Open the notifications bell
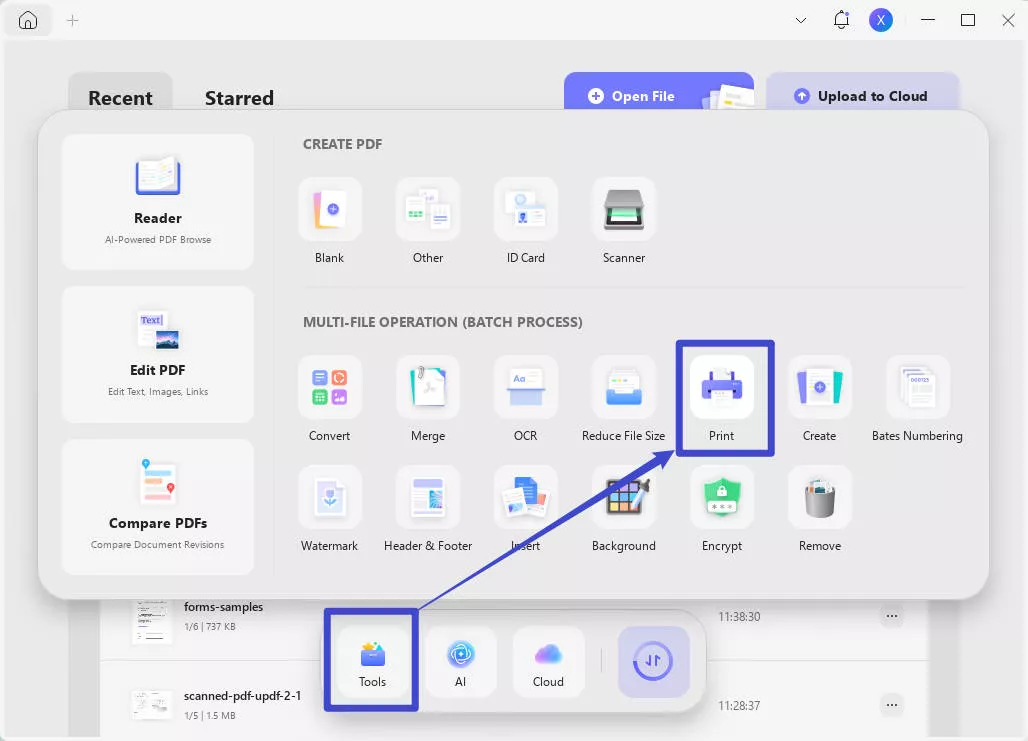Image resolution: width=1028 pixels, height=741 pixels. [841, 20]
